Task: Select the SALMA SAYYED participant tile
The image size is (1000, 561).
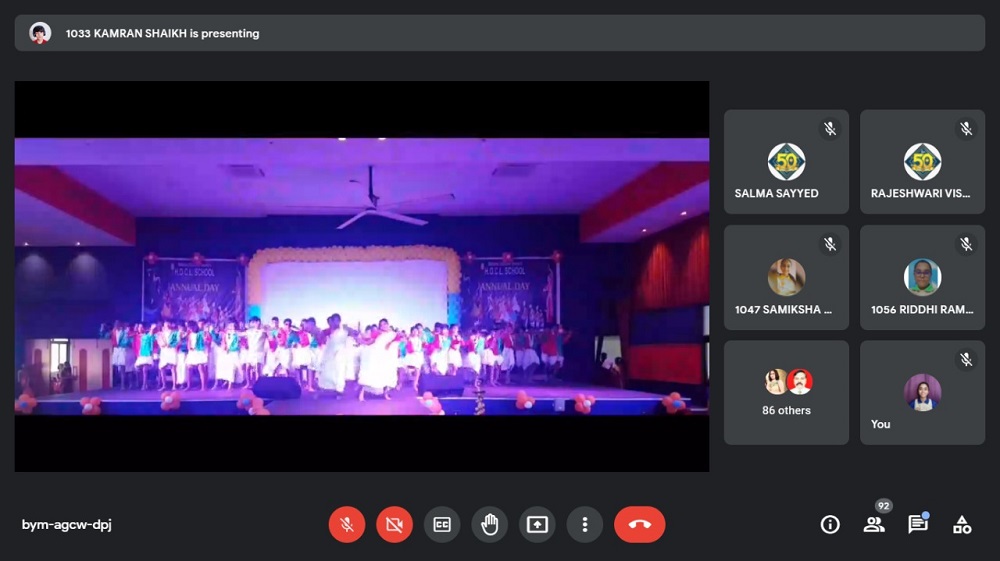Action: (x=785, y=162)
